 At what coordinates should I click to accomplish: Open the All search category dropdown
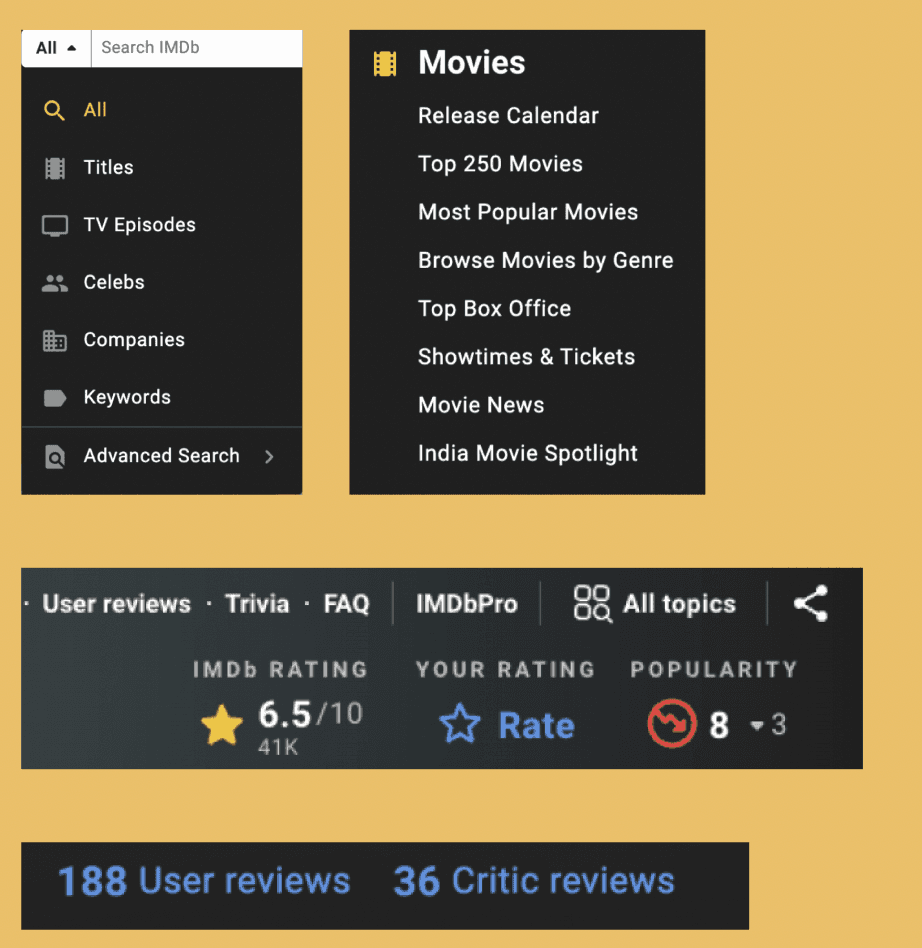coord(56,48)
